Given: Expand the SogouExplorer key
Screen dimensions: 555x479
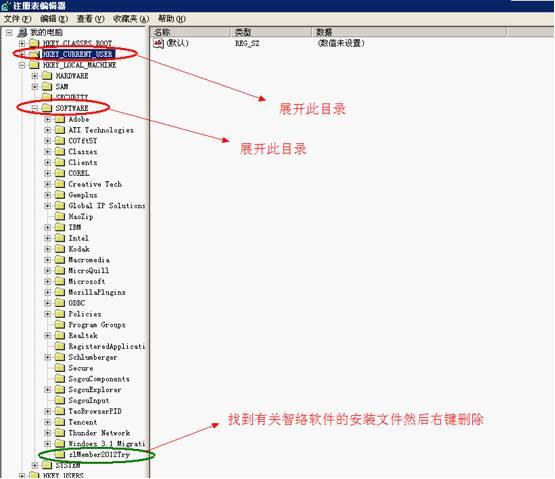Looking at the screenshot, I should coord(47,390).
